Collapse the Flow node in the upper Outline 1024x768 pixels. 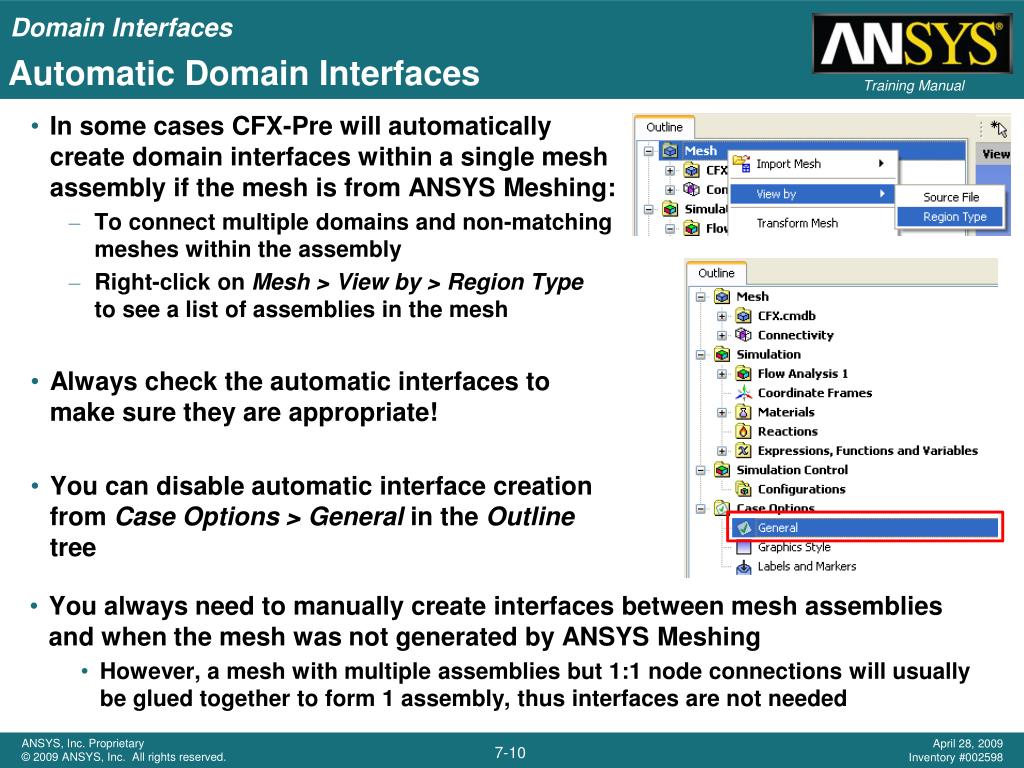click(670, 229)
